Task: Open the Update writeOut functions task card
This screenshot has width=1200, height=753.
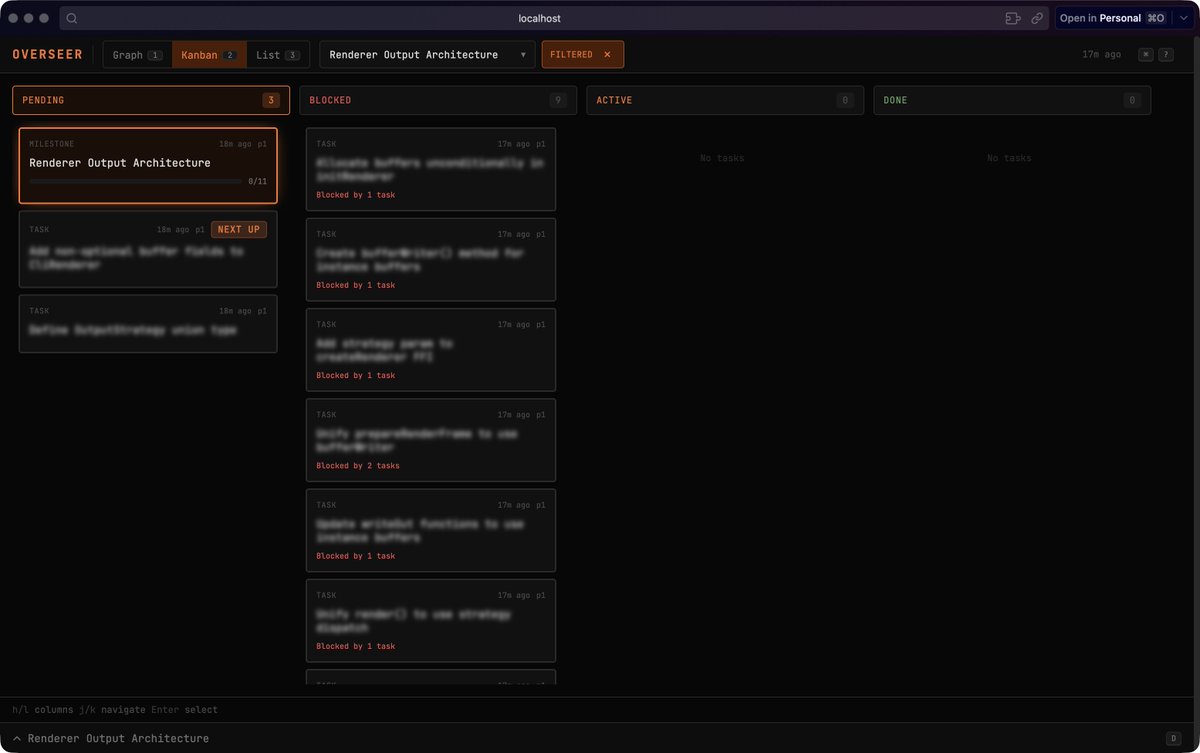Action: pyautogui.click(x=431, y=530)
